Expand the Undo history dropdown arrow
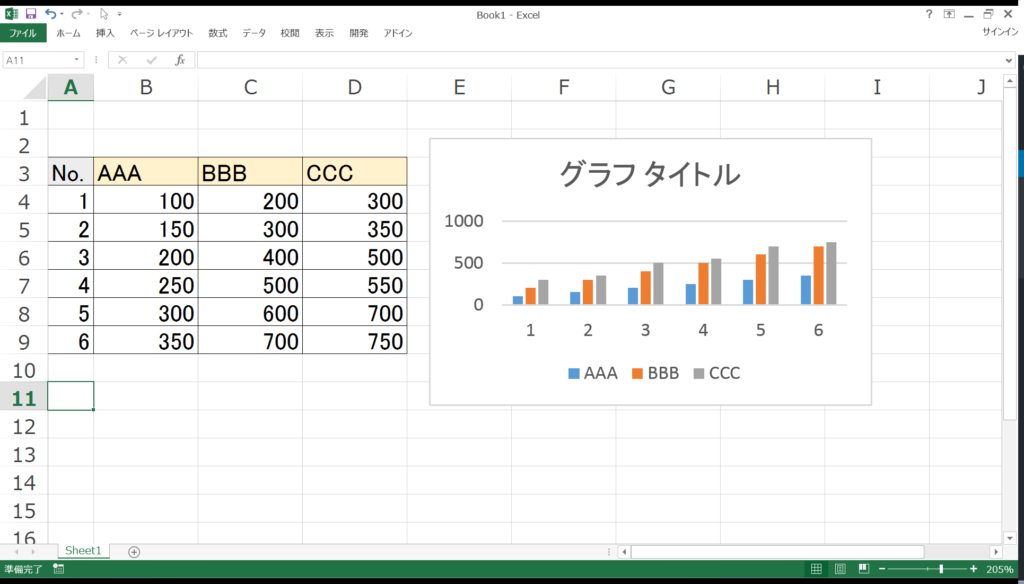 click(61, 13)
